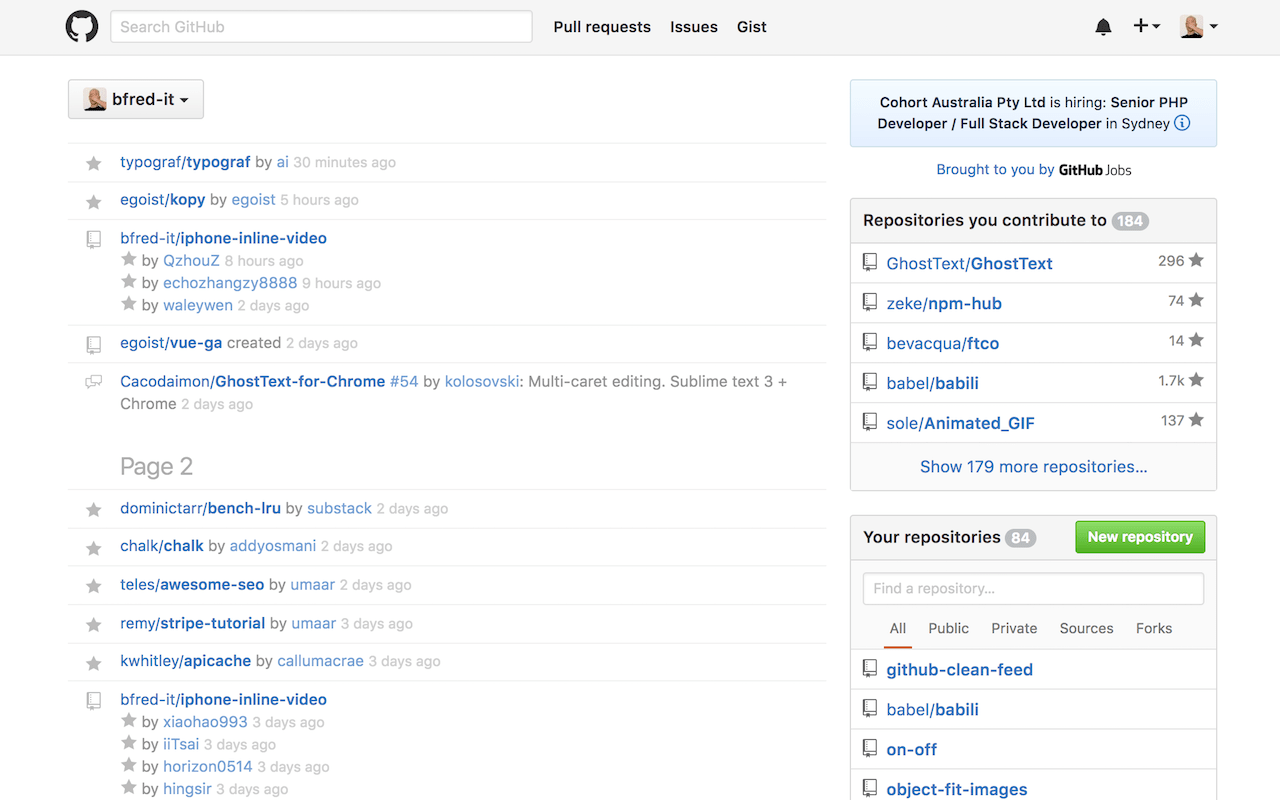Click star icon beside kwhitley/apicache
The image size is (1280, 800).
pos(94,663)
